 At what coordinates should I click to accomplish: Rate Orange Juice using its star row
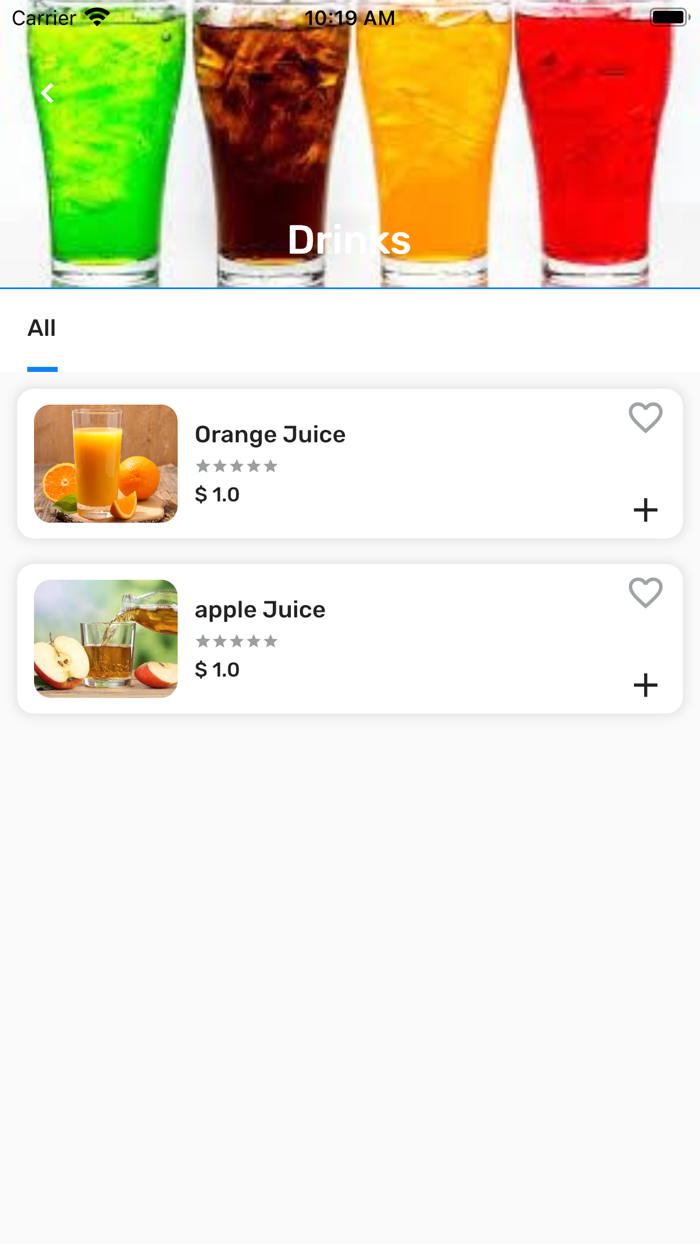(236, 466)
